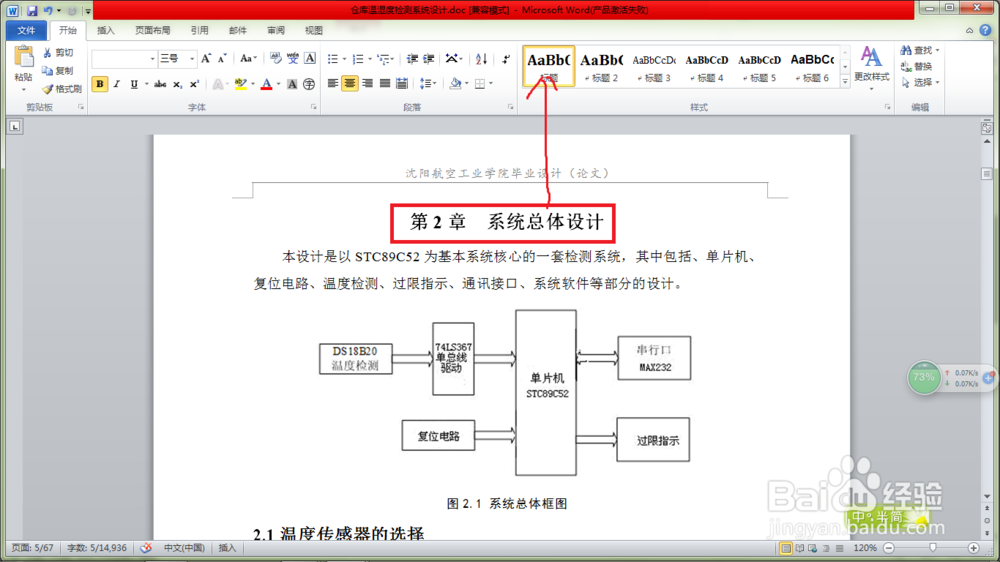Open the numbering list dropdown arrow

(369, 59)
